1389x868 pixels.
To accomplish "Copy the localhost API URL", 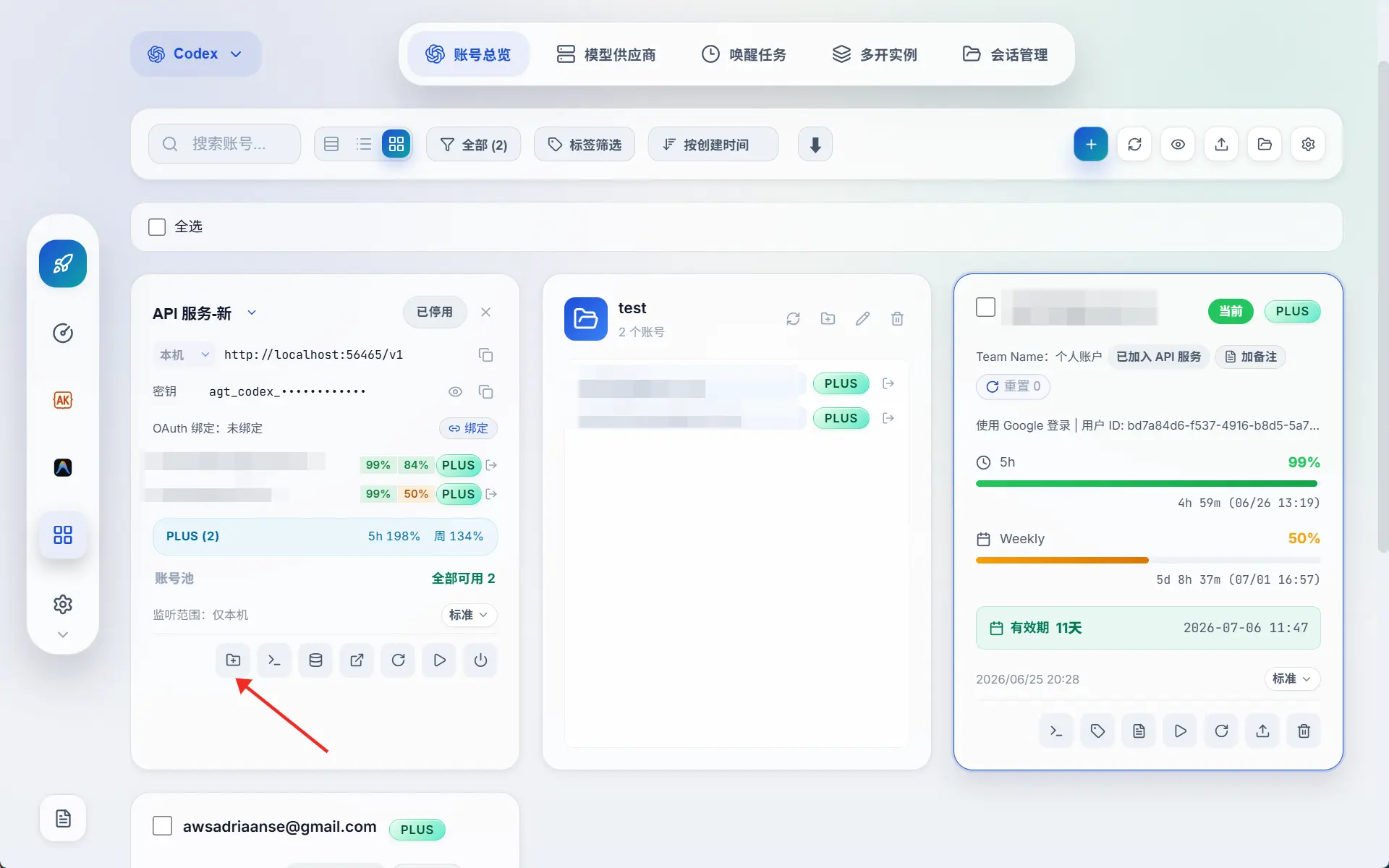I will [x=485, y=355].
